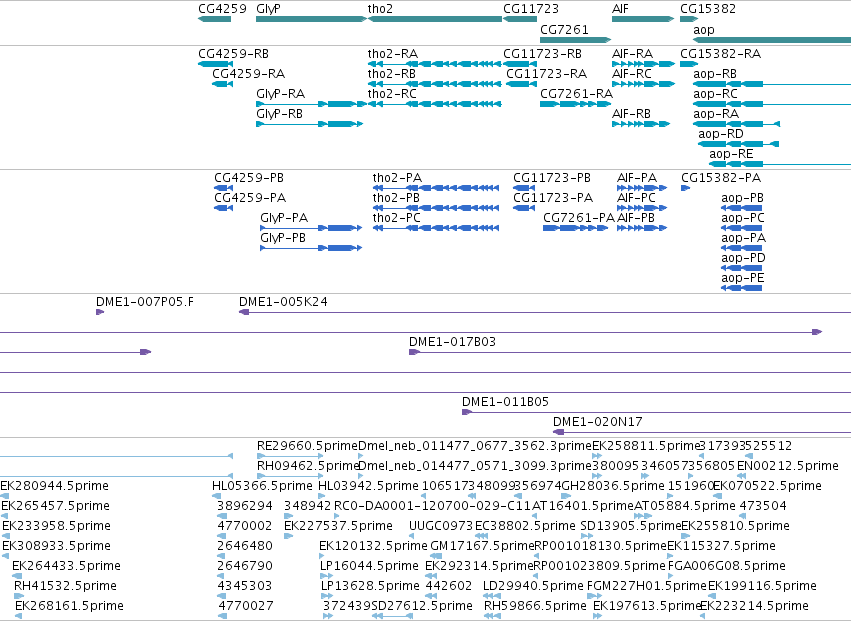Open the CG11723-RB transcript
The height and width of the screenshot is (621, 851).
pyautogui.click(x=542, y=54)
